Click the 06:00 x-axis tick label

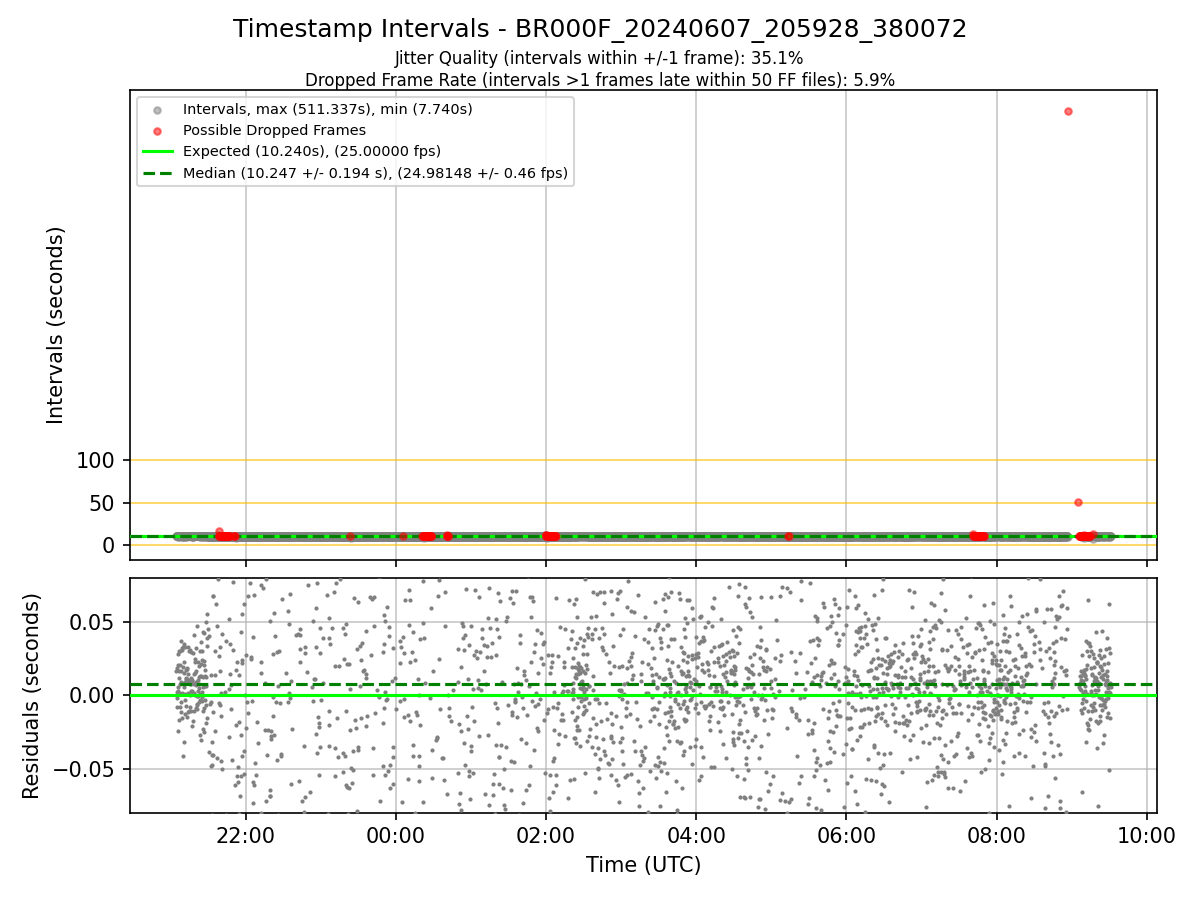click(x=846, y=836)
